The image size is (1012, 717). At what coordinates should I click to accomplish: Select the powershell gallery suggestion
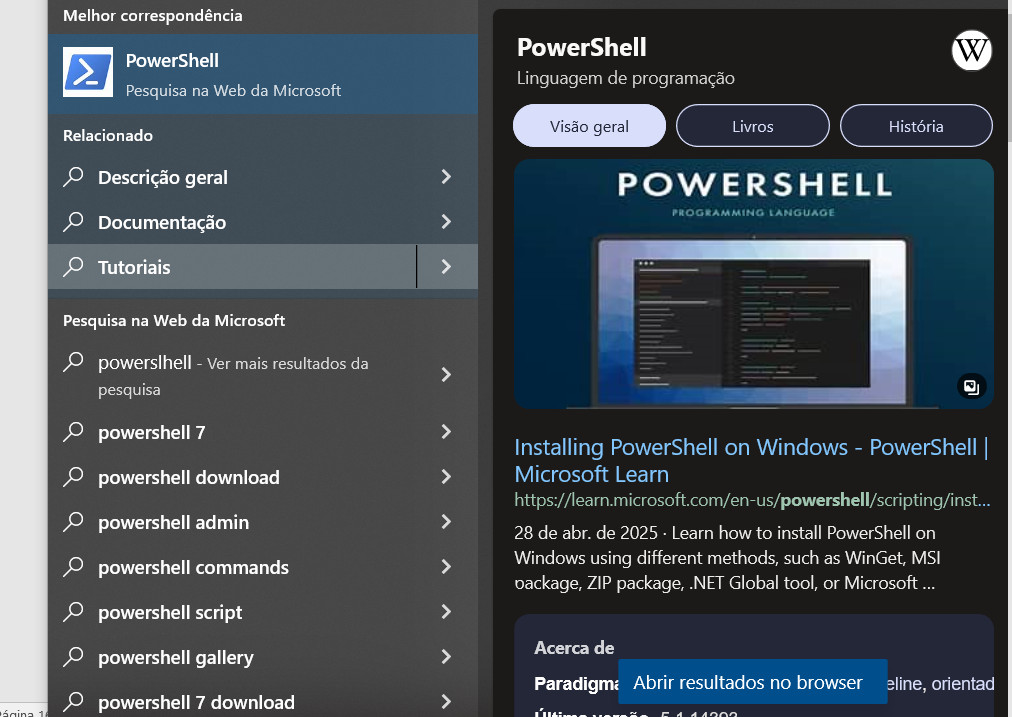(263, 657)
